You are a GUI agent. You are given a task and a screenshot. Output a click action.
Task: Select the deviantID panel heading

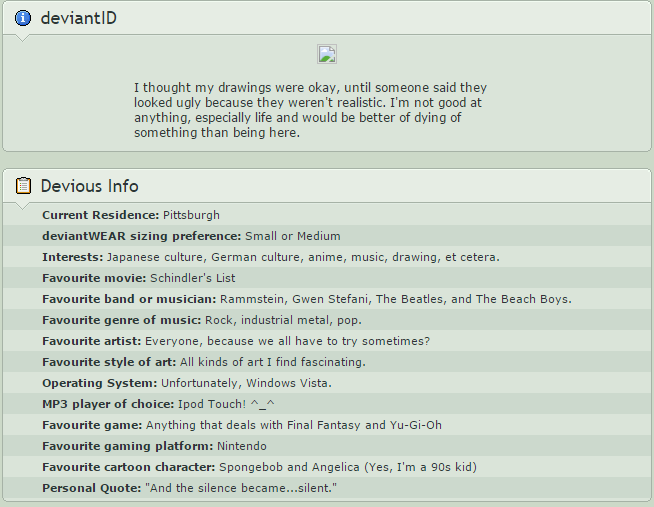[79, 18]
